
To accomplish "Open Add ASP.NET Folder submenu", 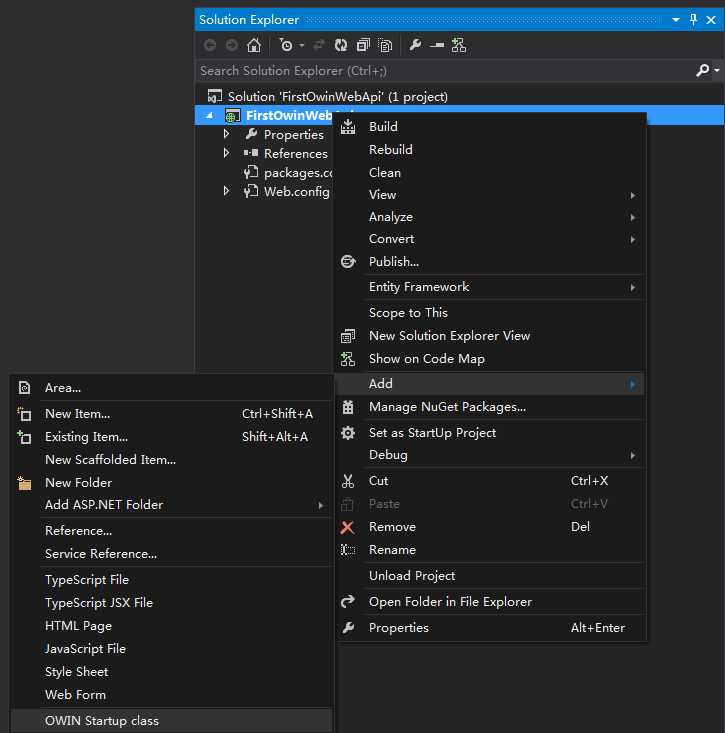I will click(x=172, y=505).
